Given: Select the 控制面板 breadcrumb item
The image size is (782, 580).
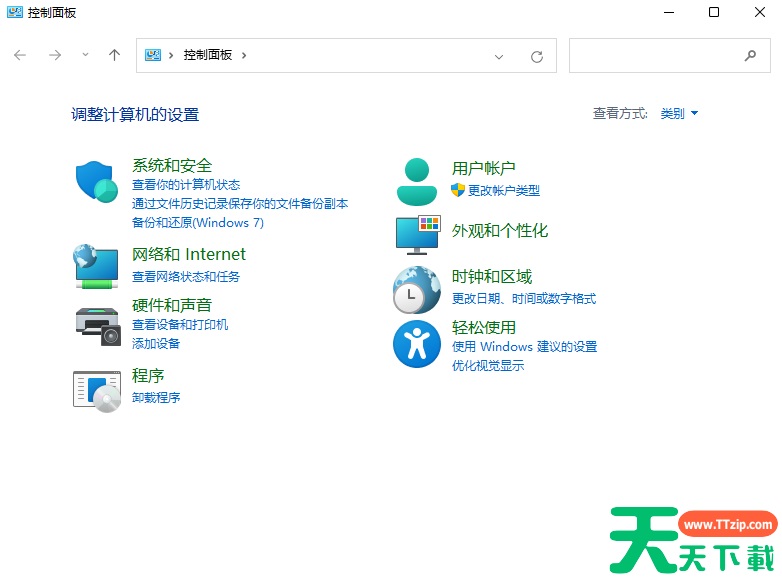Looking at the screenshot, I should click(207, 56).
